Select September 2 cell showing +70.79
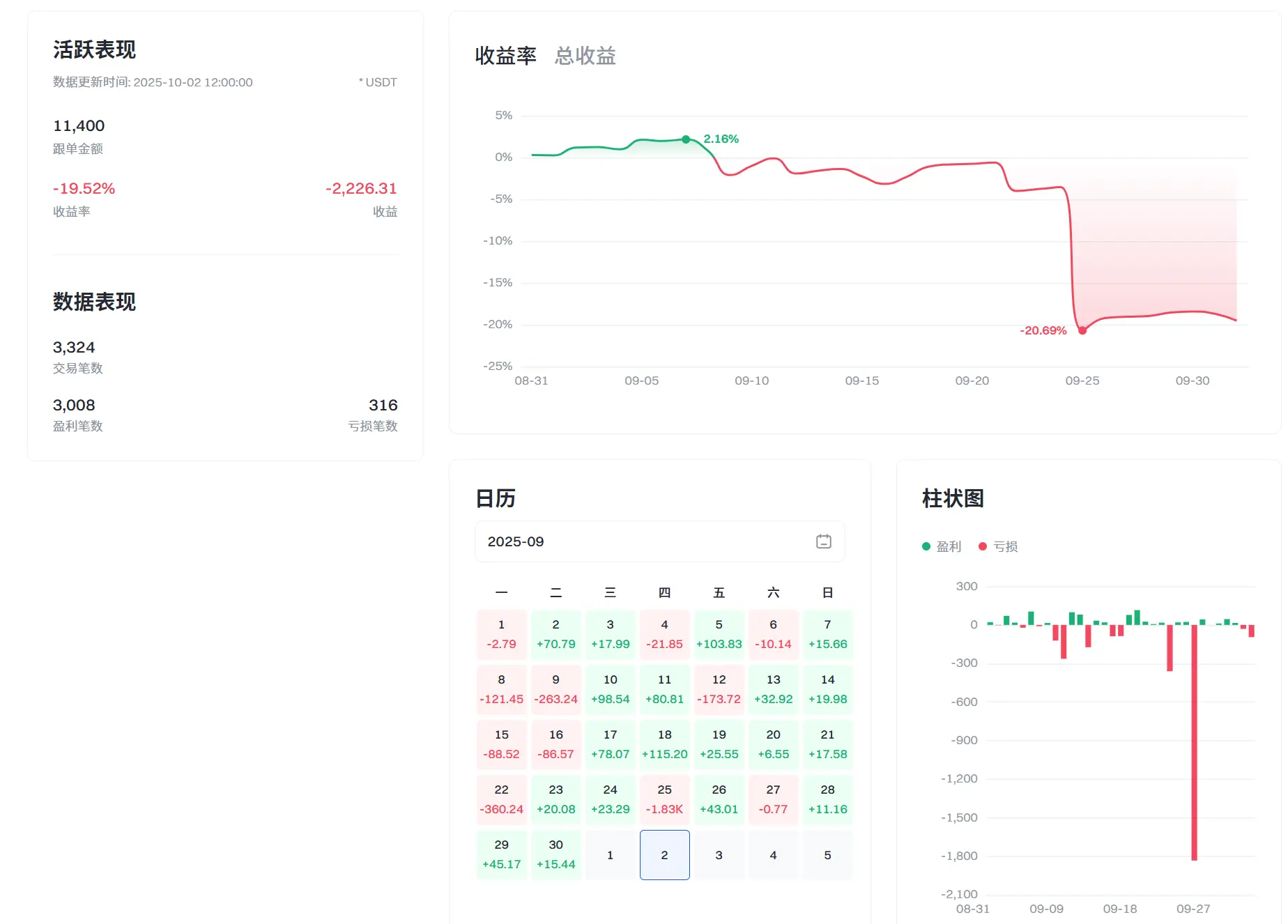This screenshot has height=924, width=1288. [x=556, y=635]
